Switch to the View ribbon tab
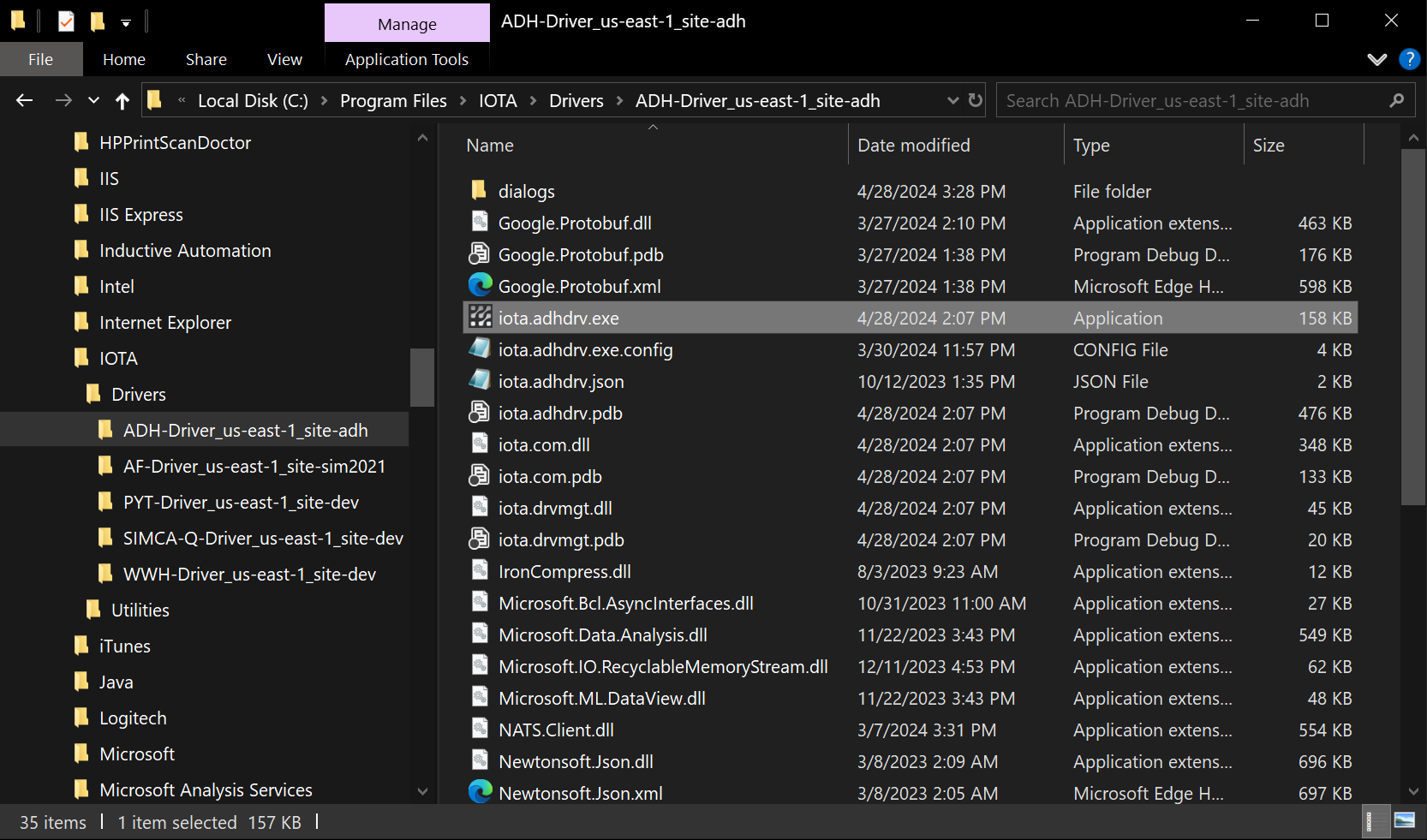1427x840 pixels. pos(284,59)
